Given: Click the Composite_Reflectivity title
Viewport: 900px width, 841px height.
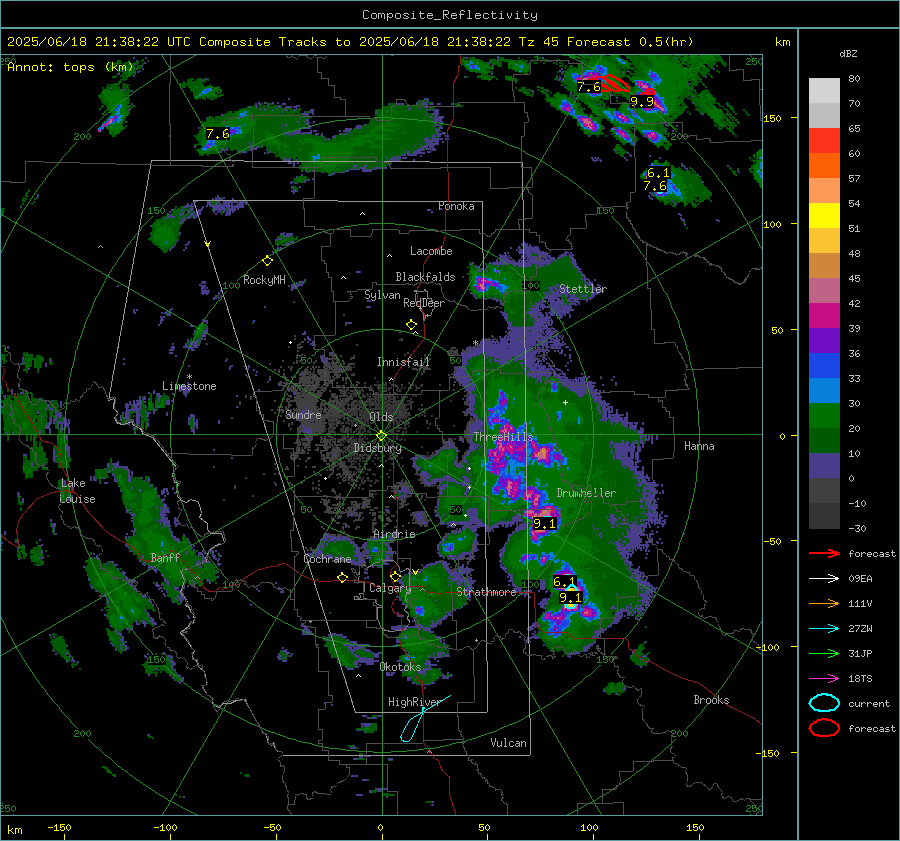Looking at the screenshot, I should point(449,15).
